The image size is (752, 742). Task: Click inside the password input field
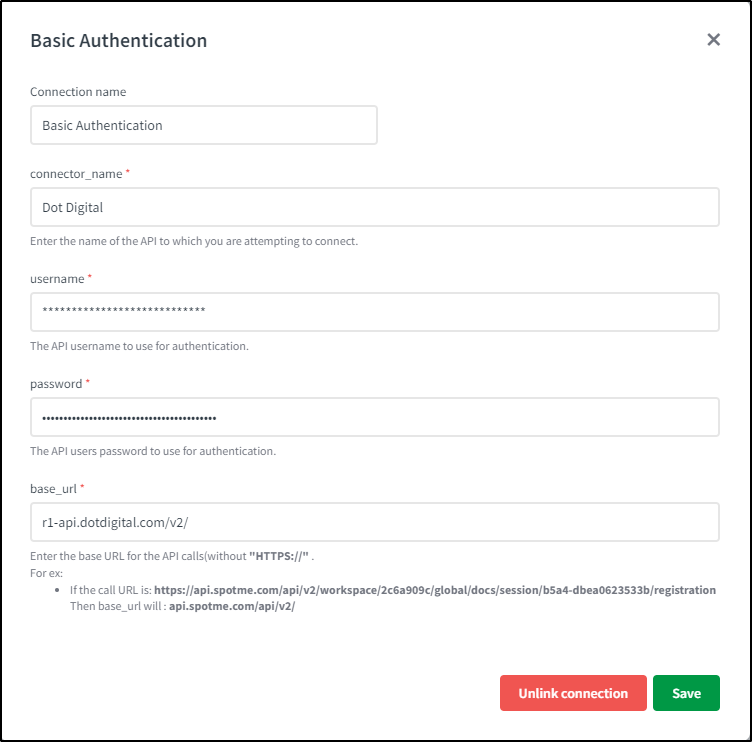tap(375, 417)
